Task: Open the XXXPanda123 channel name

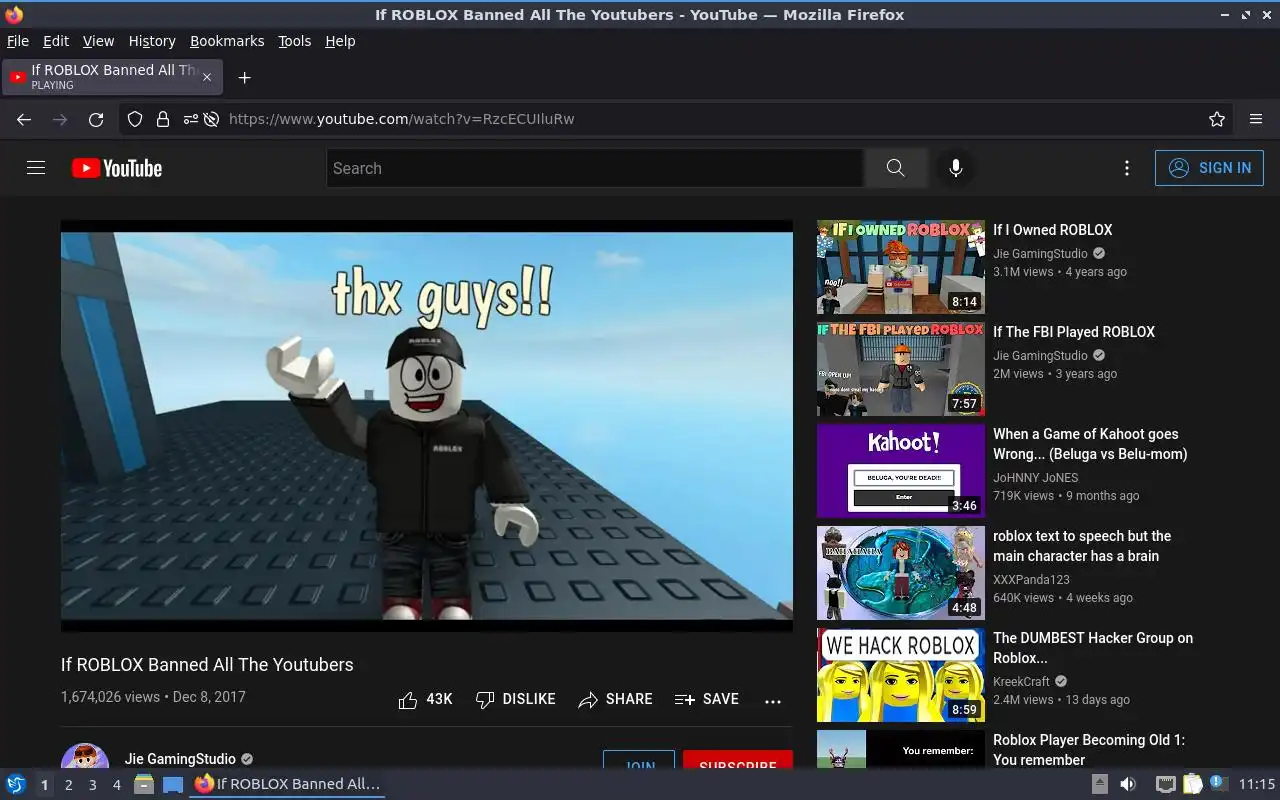Action: tap(1031, 579)
